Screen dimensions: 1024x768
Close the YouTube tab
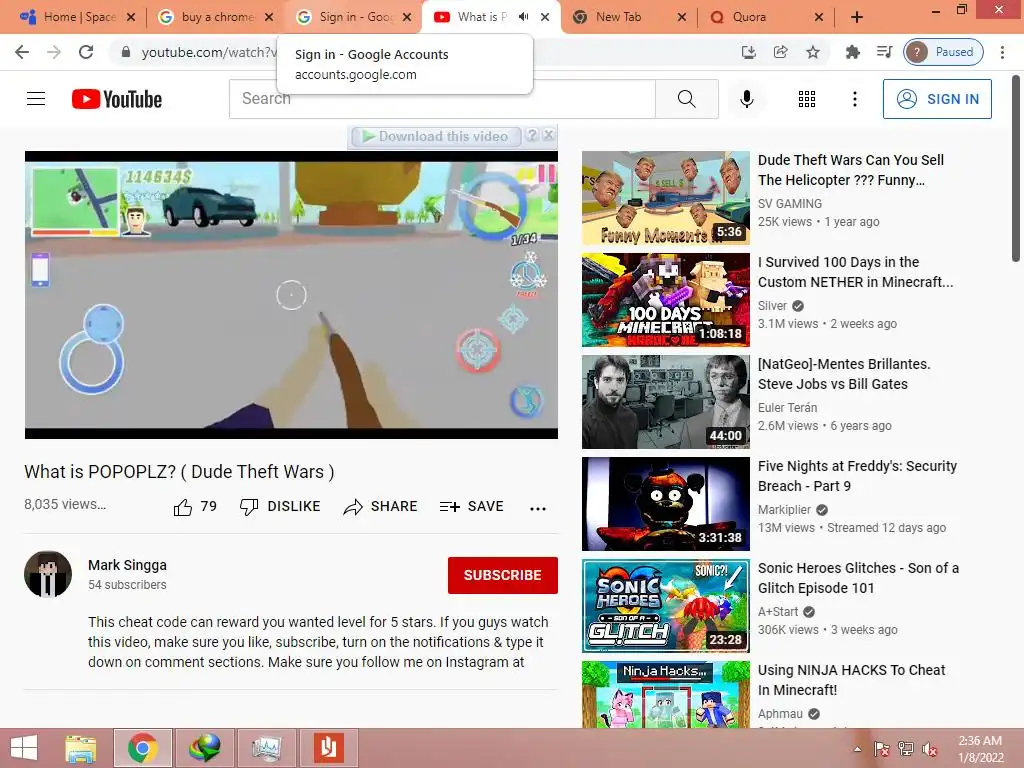(x=545, y=17)
